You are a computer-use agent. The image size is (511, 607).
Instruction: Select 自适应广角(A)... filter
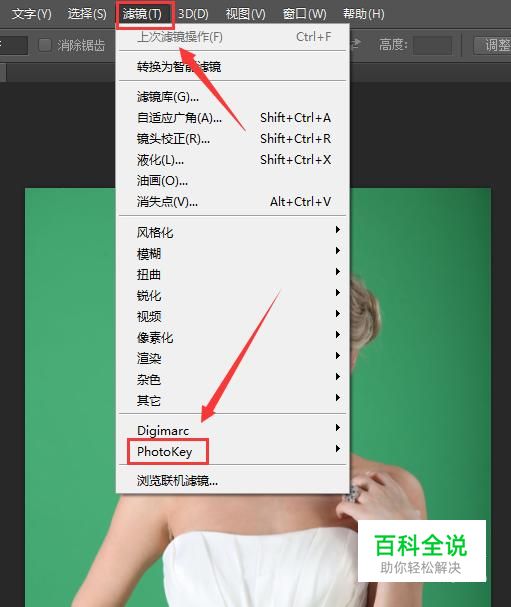click(x=233, y=117)
